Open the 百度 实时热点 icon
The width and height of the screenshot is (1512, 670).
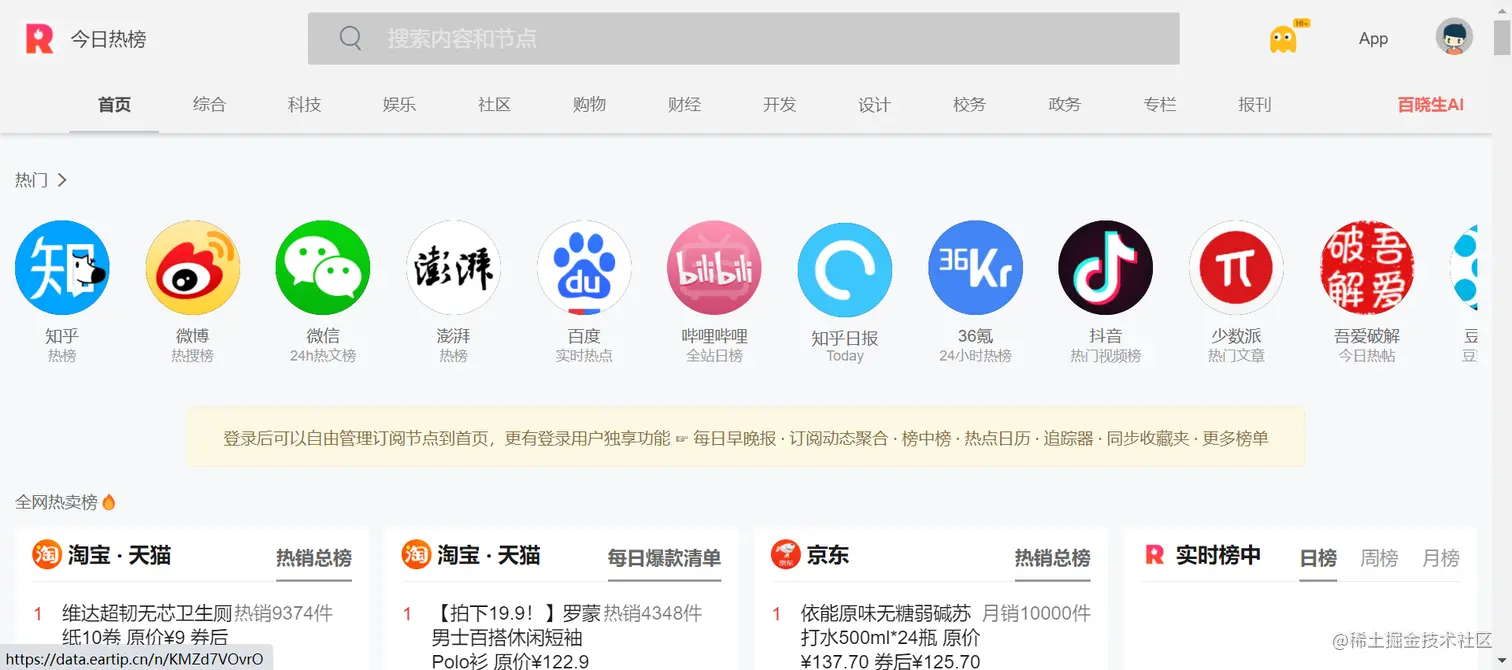(584, 268)
